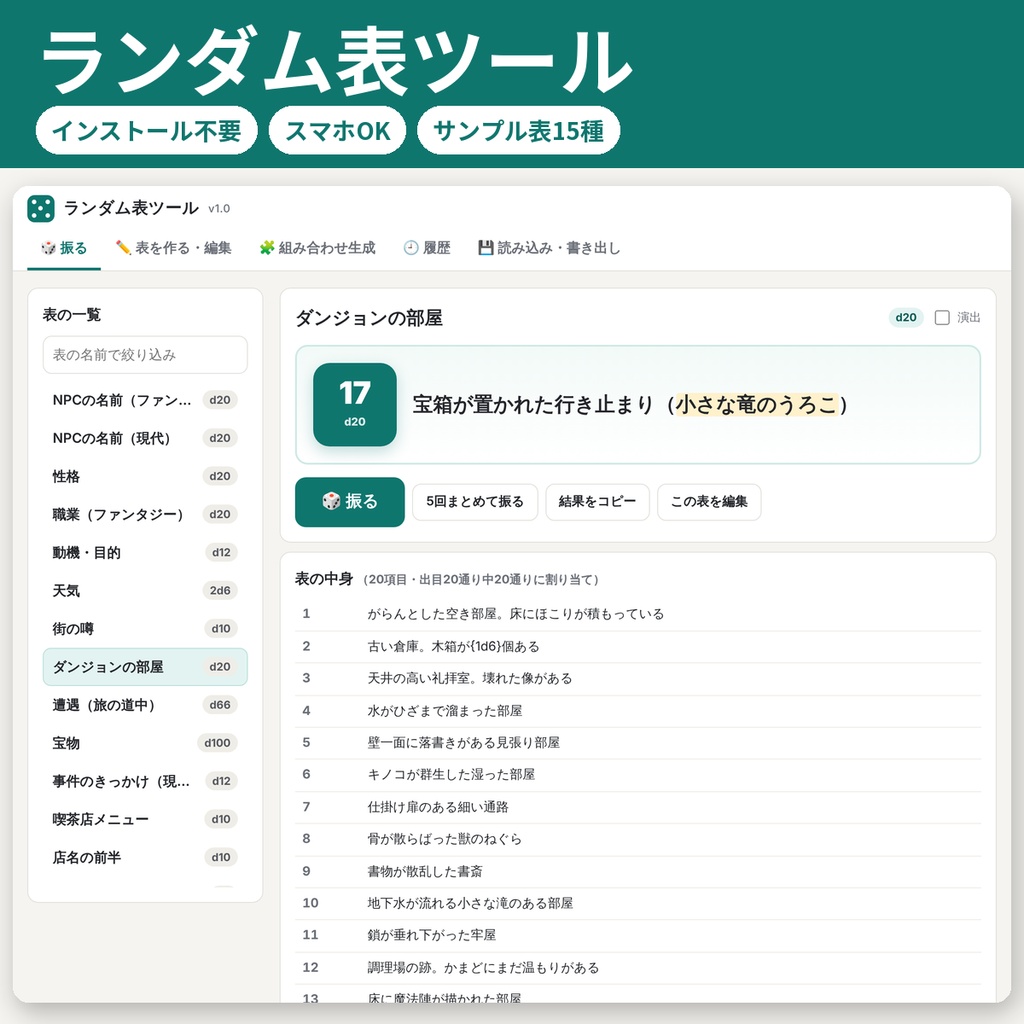The width and height of the screenshot is (1024, 1024).
Task: Click the ダンジョンの部屋 heading
Action: [369, 318]
